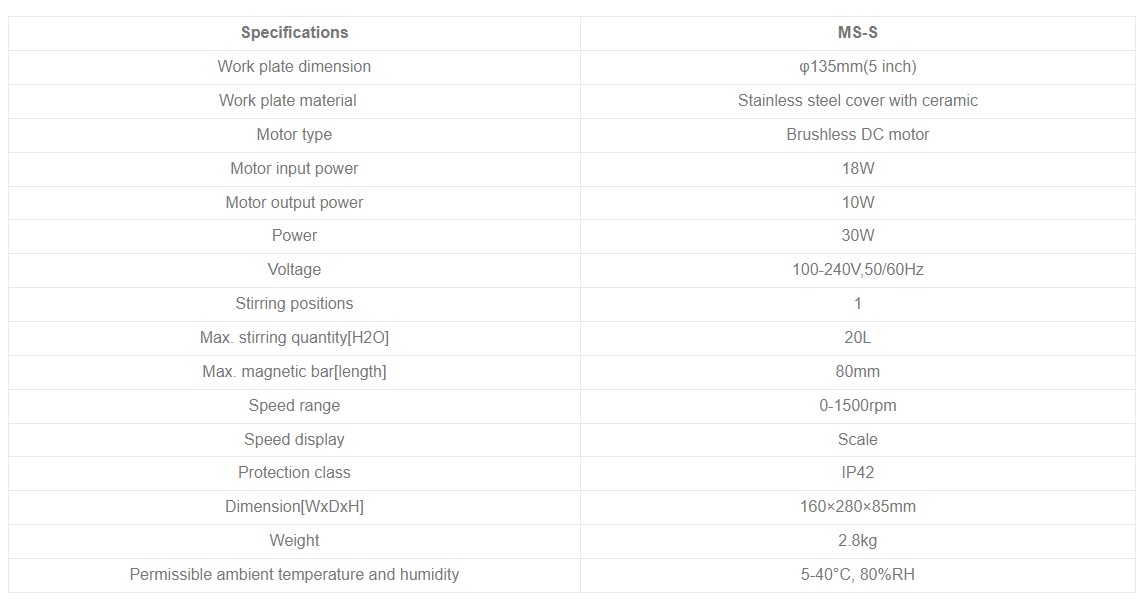Click the Specifications column header
This screenshot has width=1143, height=604.
[294, 33]
